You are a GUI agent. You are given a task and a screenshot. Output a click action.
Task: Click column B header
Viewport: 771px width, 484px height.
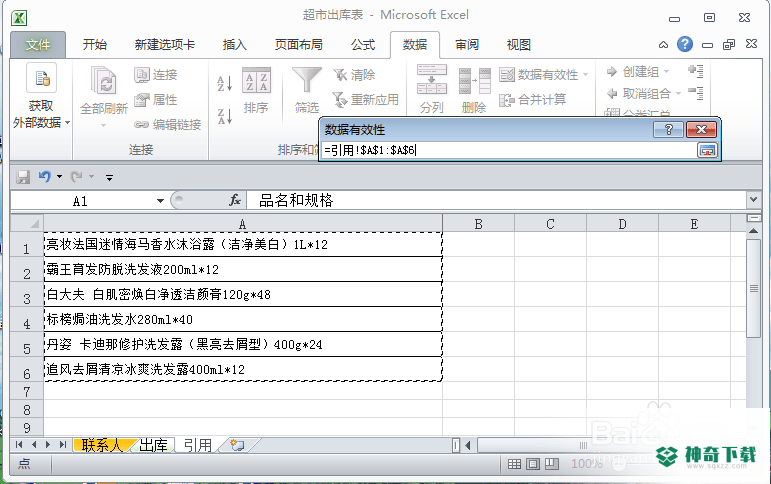(478, 224)
